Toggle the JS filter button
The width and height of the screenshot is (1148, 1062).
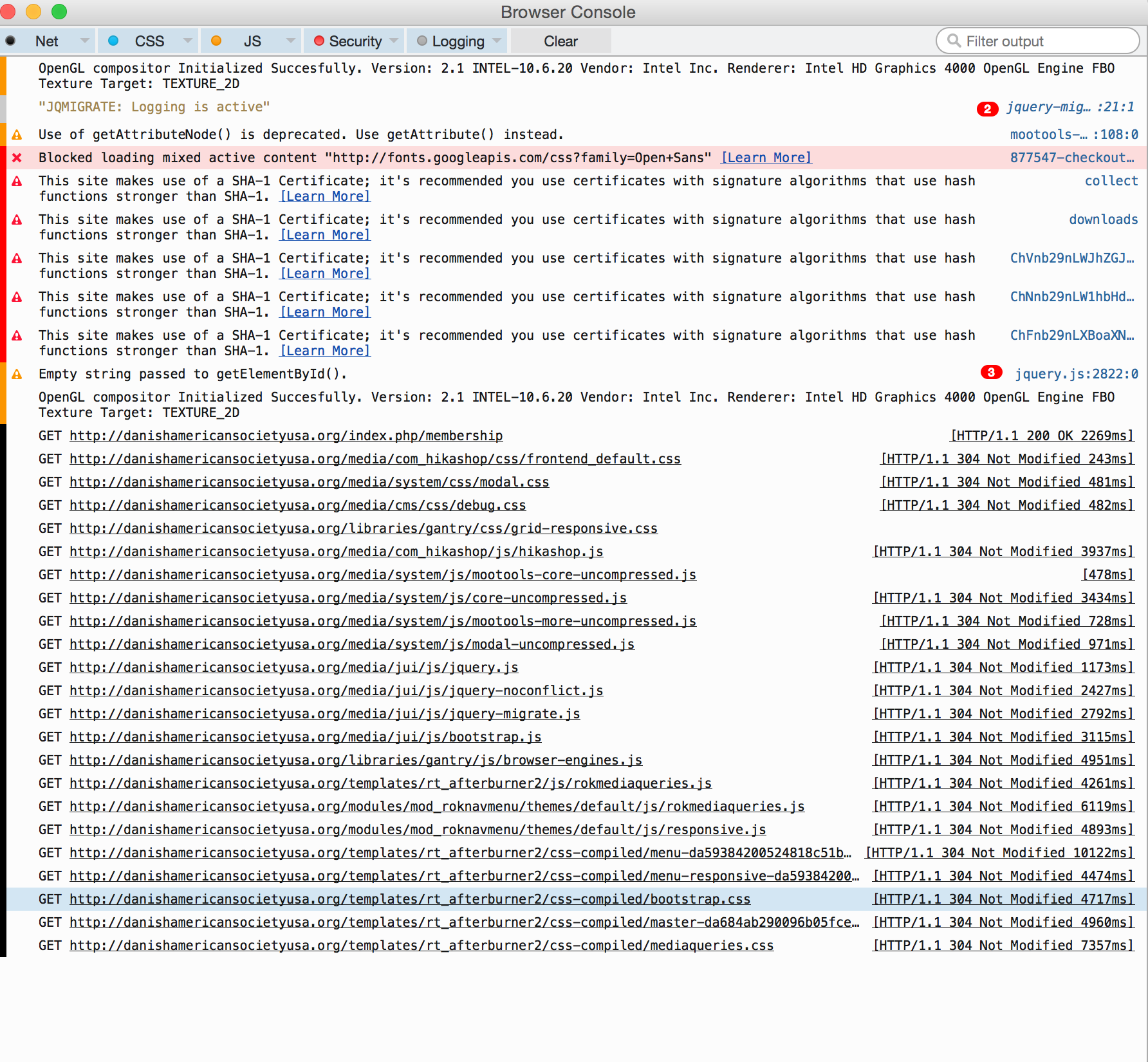pos(252,41)
